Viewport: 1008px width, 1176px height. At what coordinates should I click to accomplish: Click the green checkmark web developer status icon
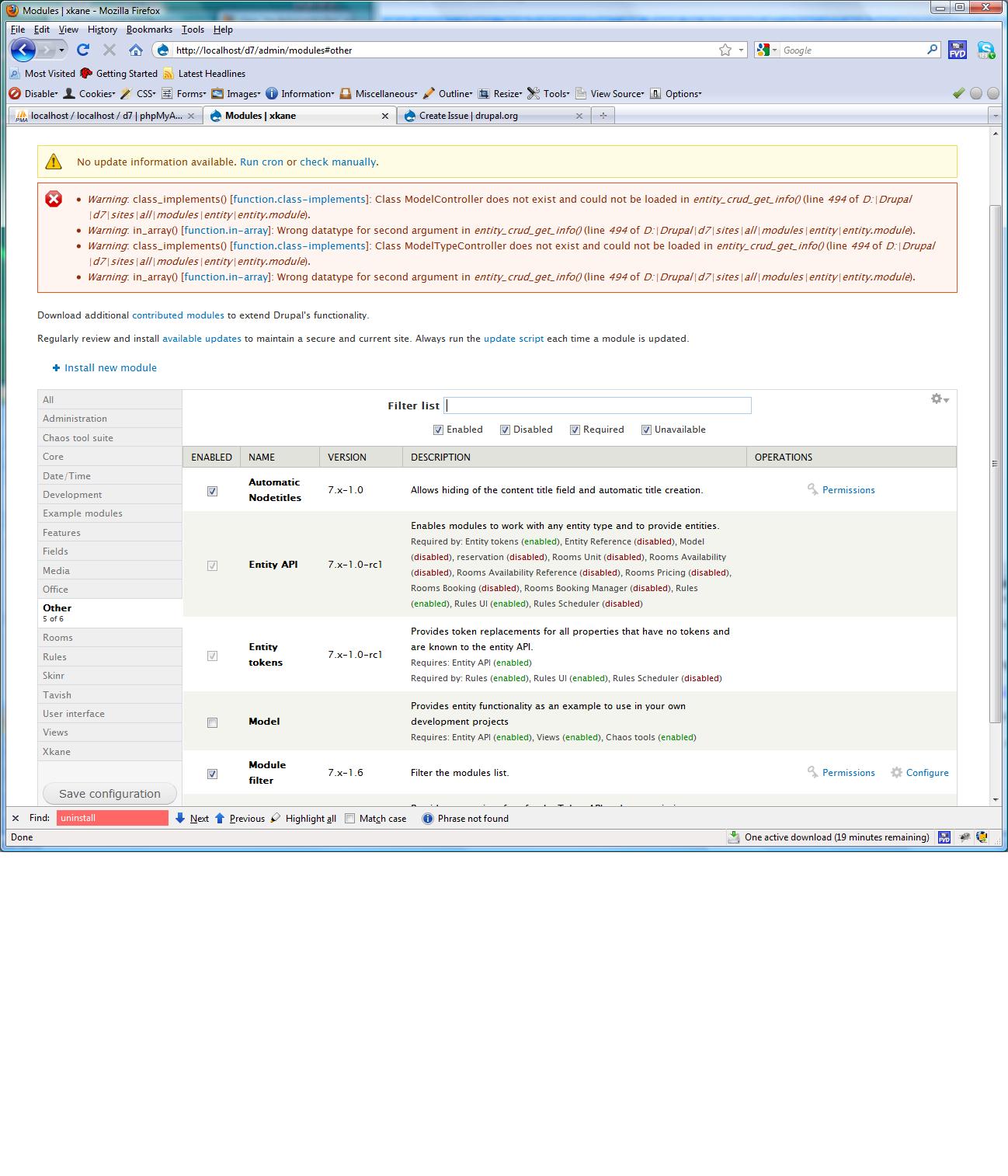tap(959, 93)
